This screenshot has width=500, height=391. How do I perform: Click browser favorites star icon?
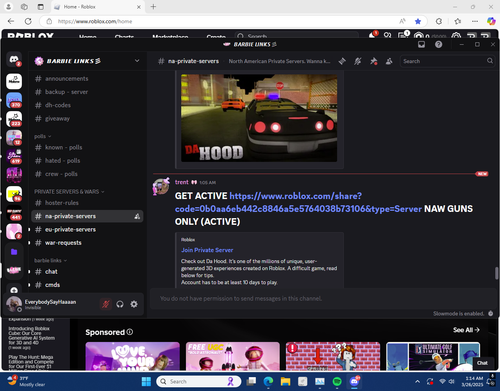click(x=418, y=21)
